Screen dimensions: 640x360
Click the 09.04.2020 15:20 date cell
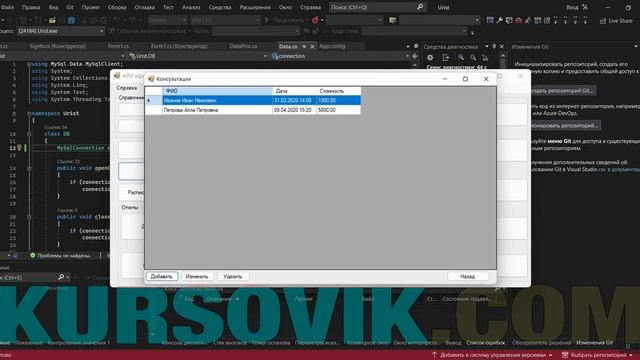click(295, 110)
